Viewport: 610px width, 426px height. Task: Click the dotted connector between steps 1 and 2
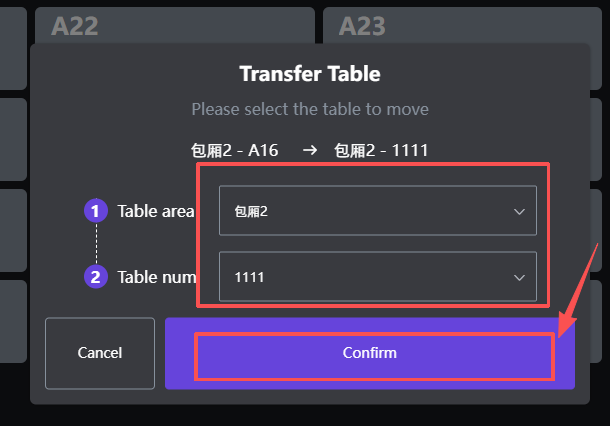point(96,244)
